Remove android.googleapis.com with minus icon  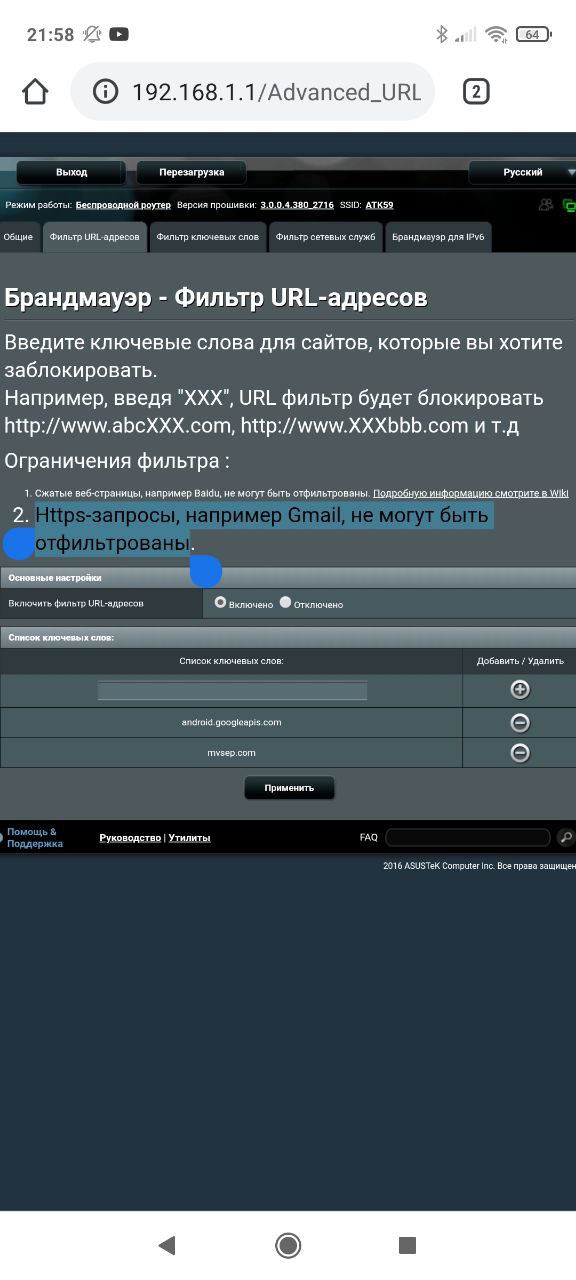(520, 723)
